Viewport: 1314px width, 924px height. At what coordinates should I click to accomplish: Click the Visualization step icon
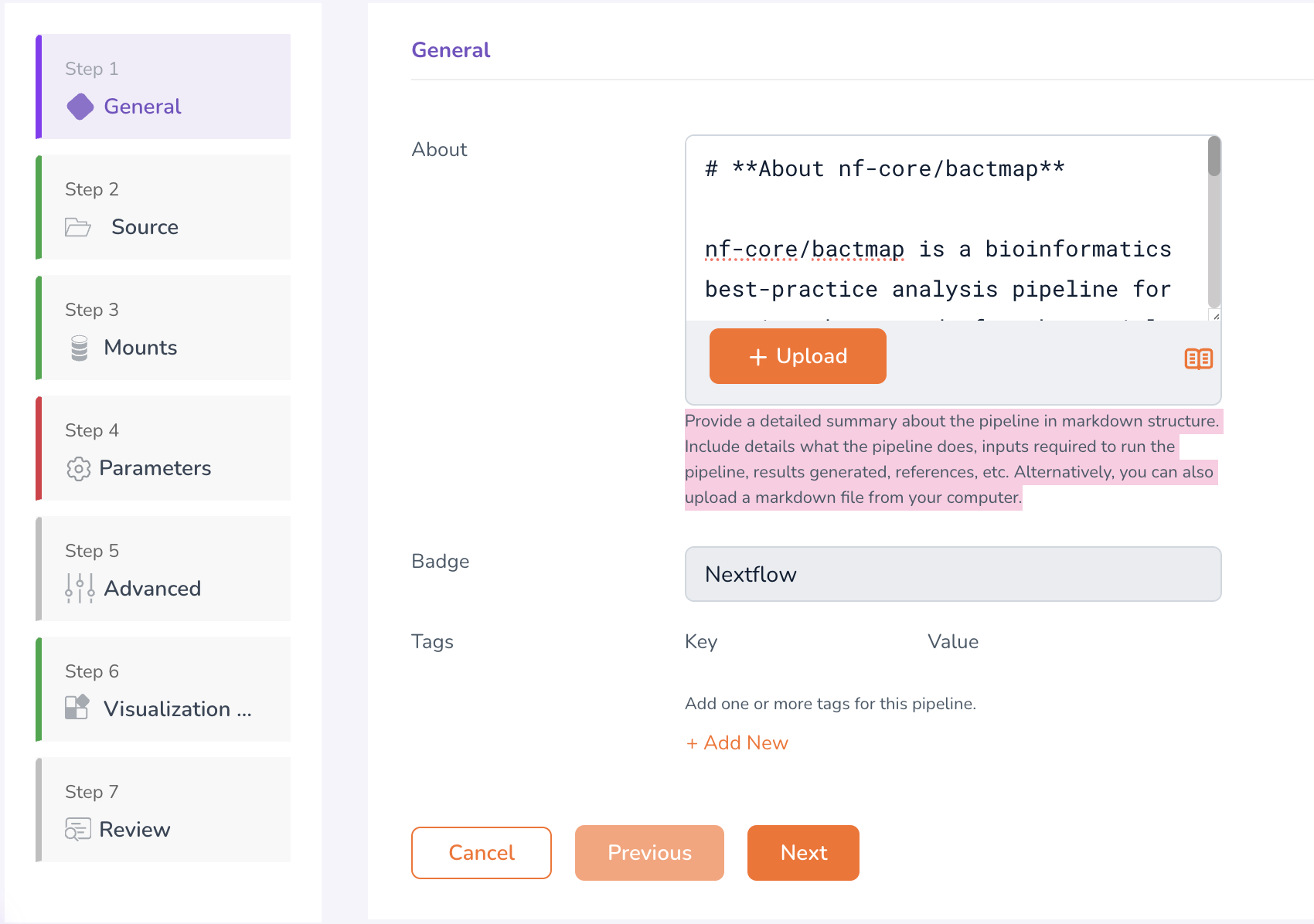[x=77, y=708]
